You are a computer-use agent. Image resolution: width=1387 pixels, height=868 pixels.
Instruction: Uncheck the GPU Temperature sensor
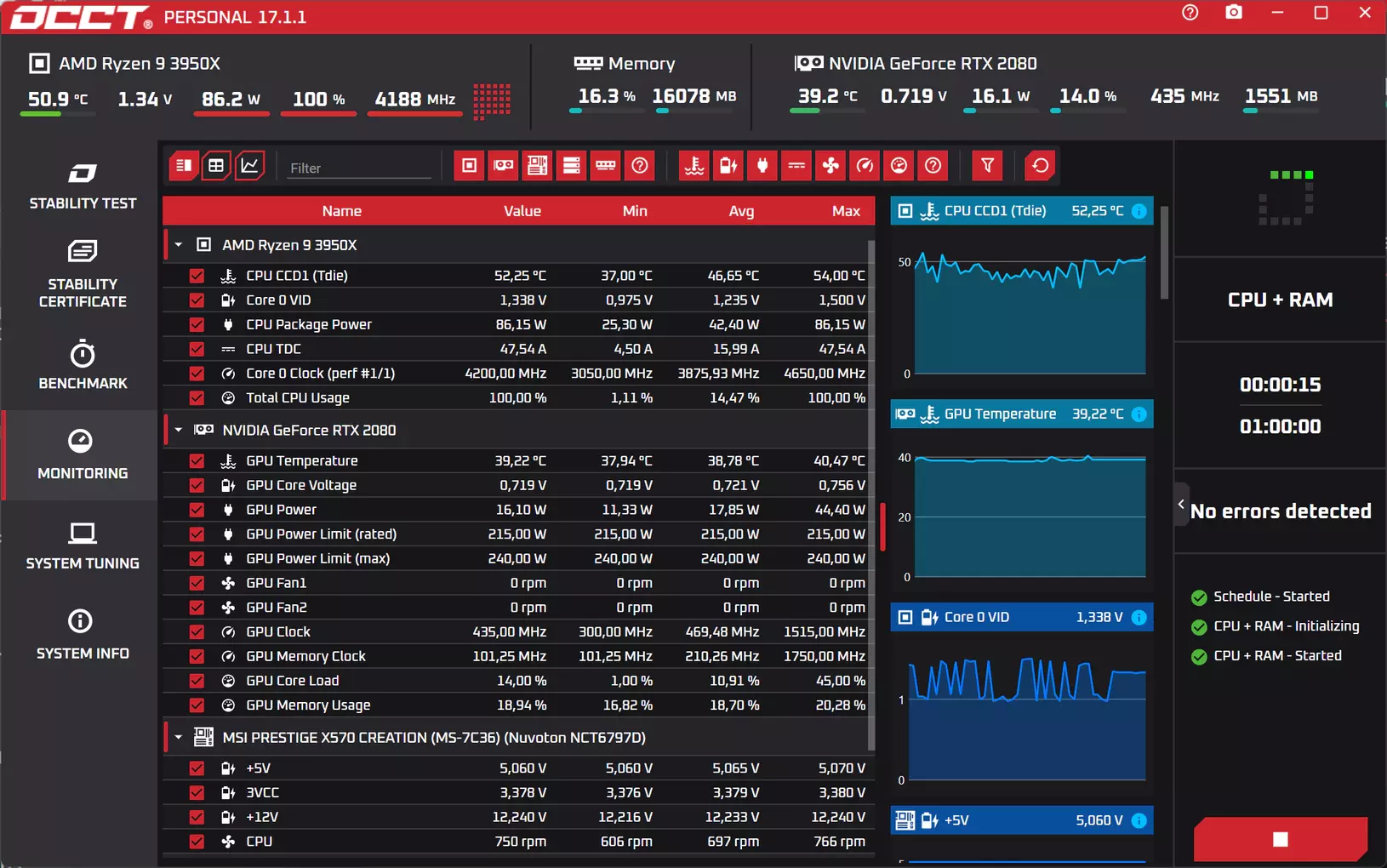(x=197, y=461)
